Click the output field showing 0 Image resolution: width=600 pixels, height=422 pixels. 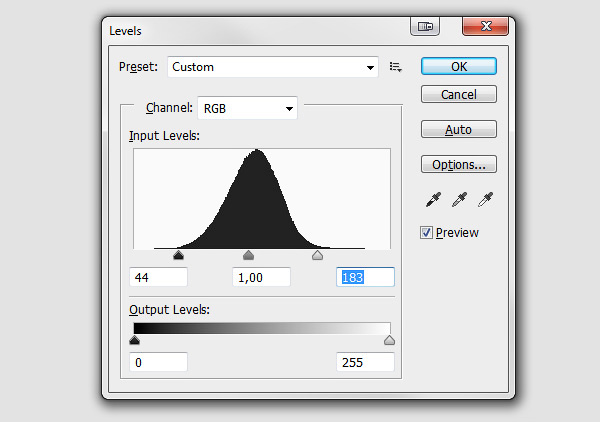pos(158,362)
